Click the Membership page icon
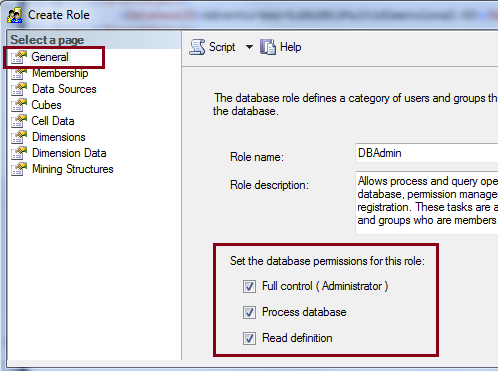 [x=19, y=74]
